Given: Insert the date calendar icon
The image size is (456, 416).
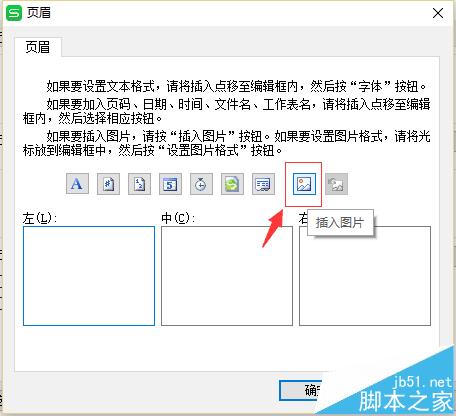Looking at the screenshot, I should click(x=170, y=184).
